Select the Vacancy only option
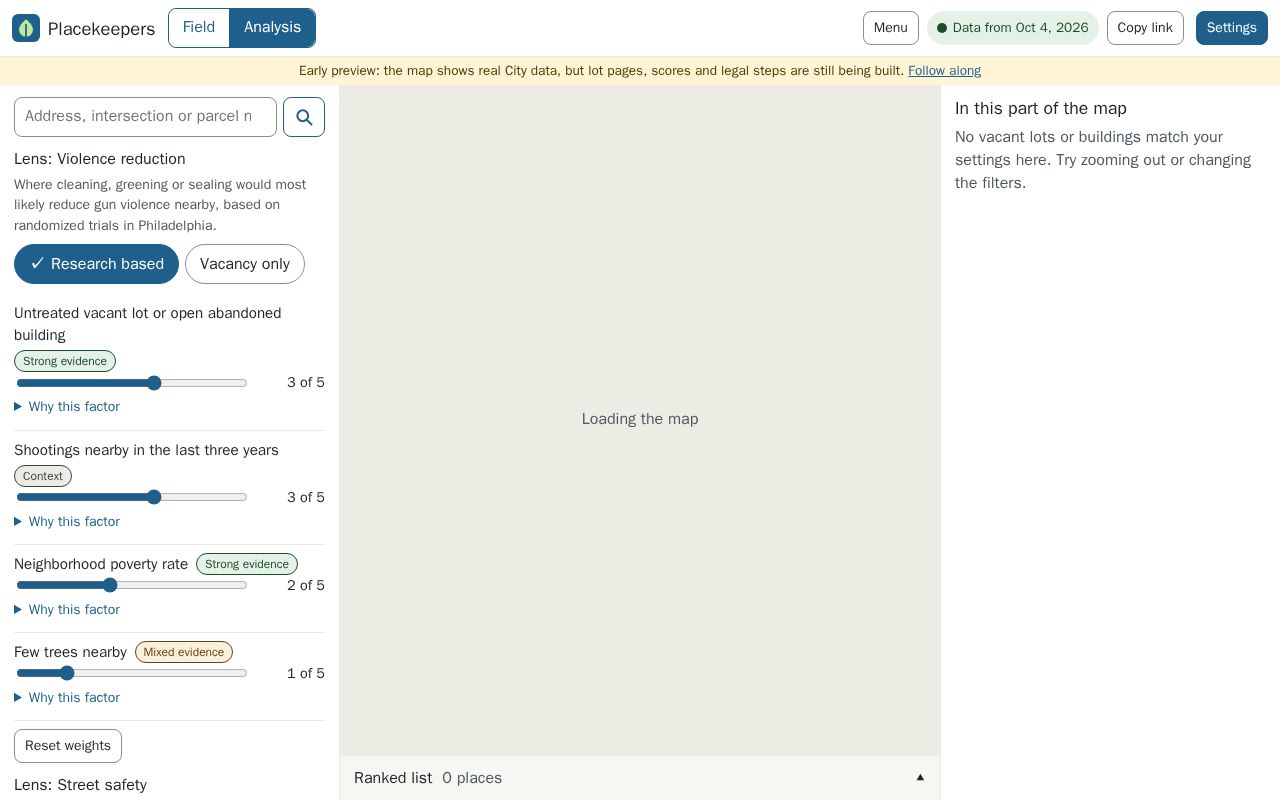 245,264
